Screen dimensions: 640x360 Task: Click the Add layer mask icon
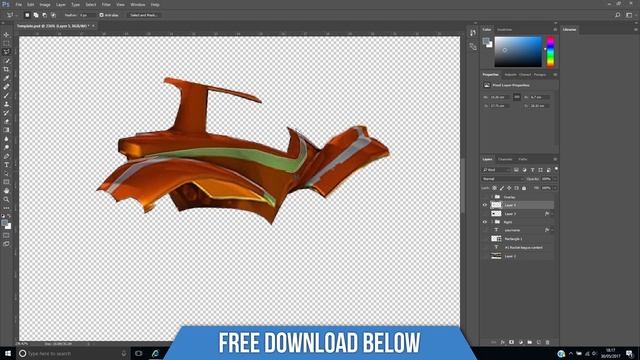(511, 342)
